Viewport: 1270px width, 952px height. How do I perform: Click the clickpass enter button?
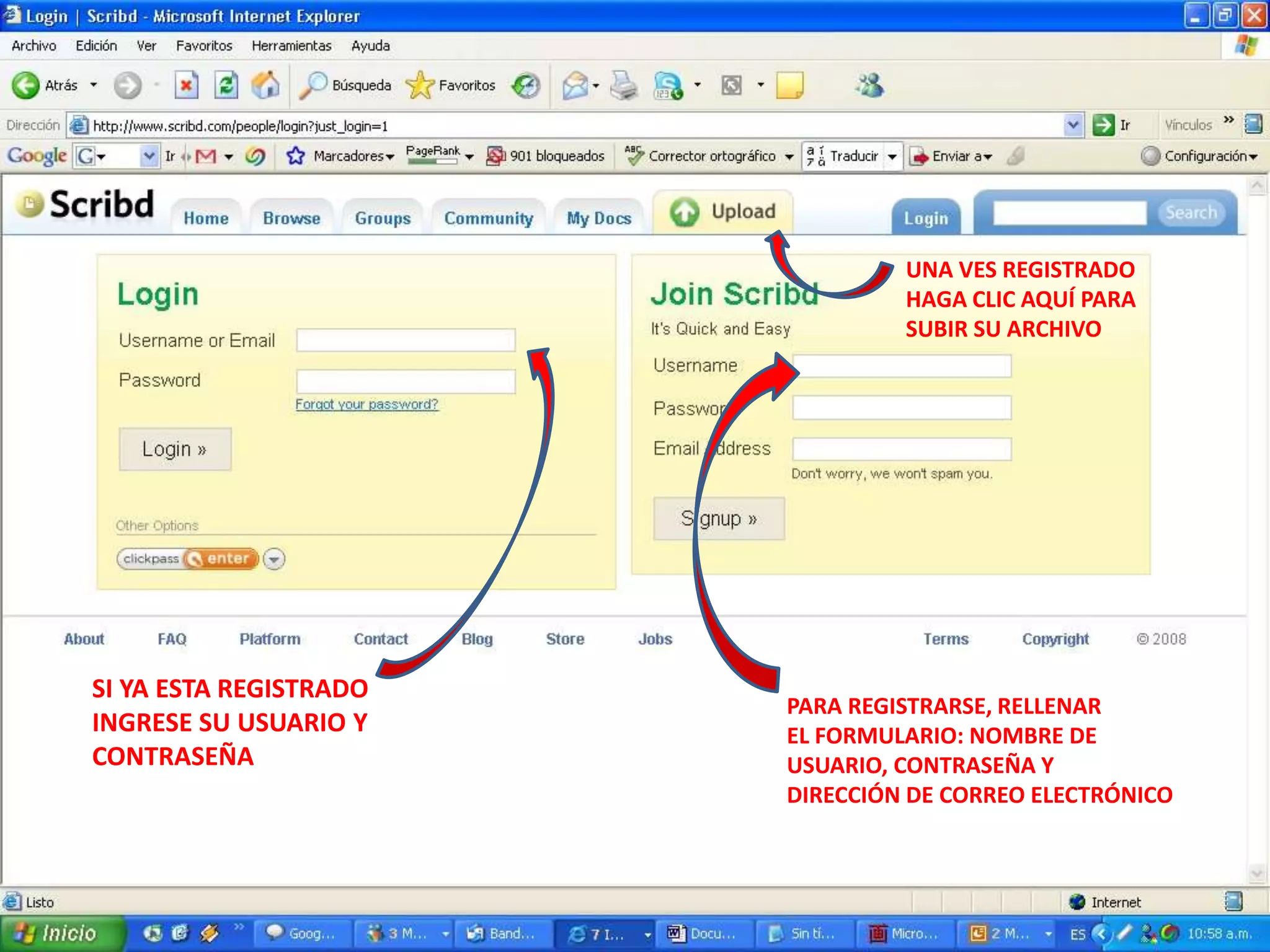pos(188,558)
